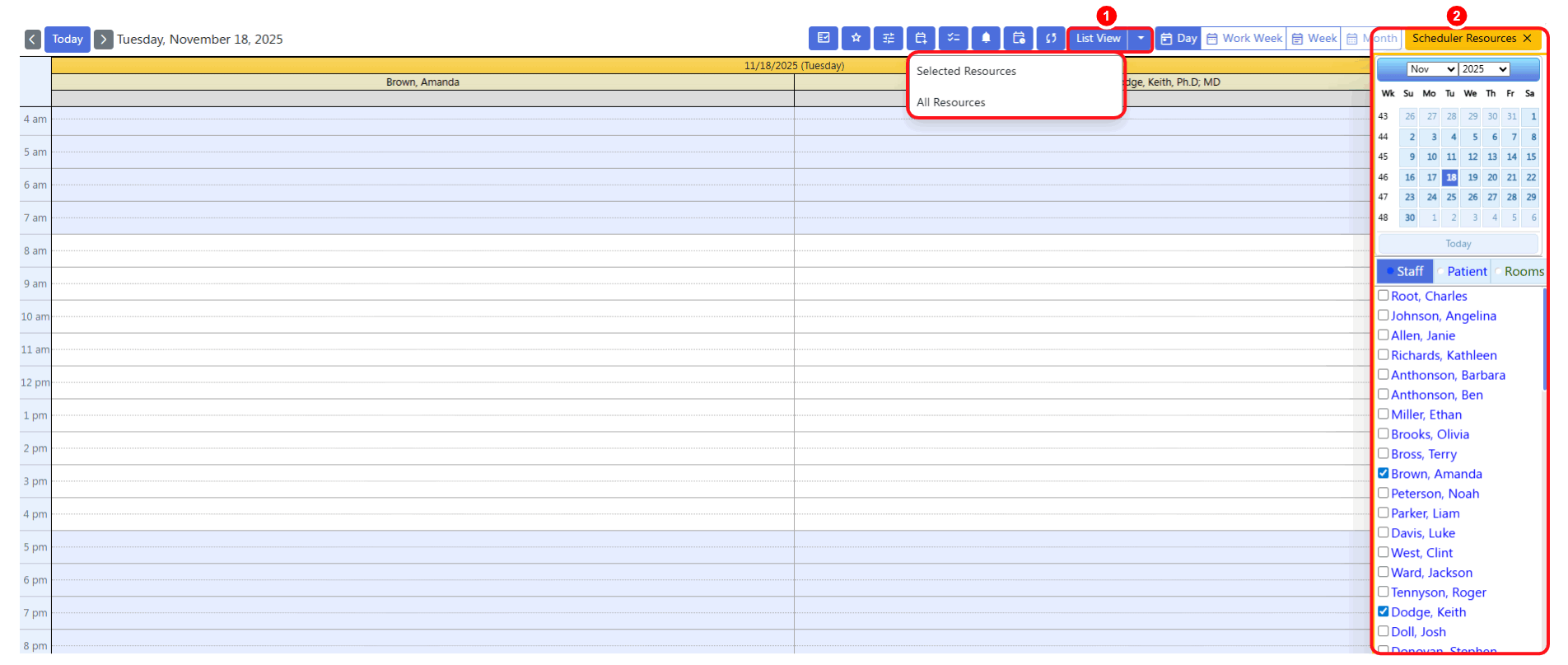Open the checklist toolbar icon
Screen dimensions: 1568x665
(x=954, y=38)
